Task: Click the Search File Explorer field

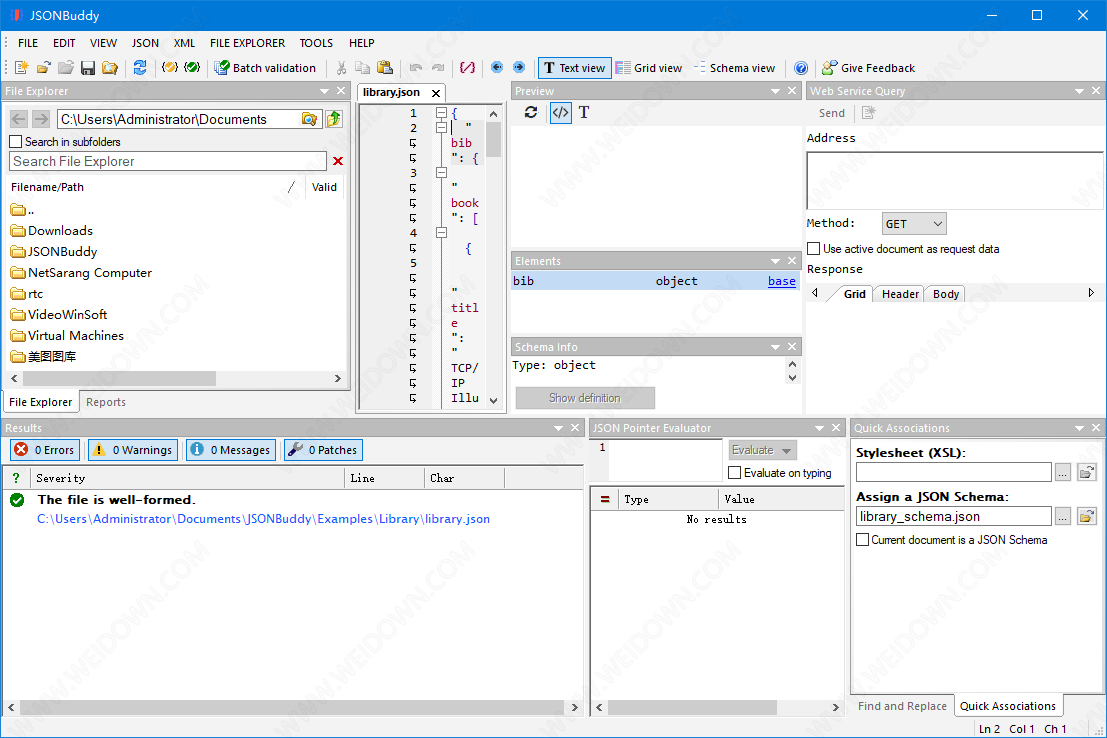Action: click(x=168, y=161)
